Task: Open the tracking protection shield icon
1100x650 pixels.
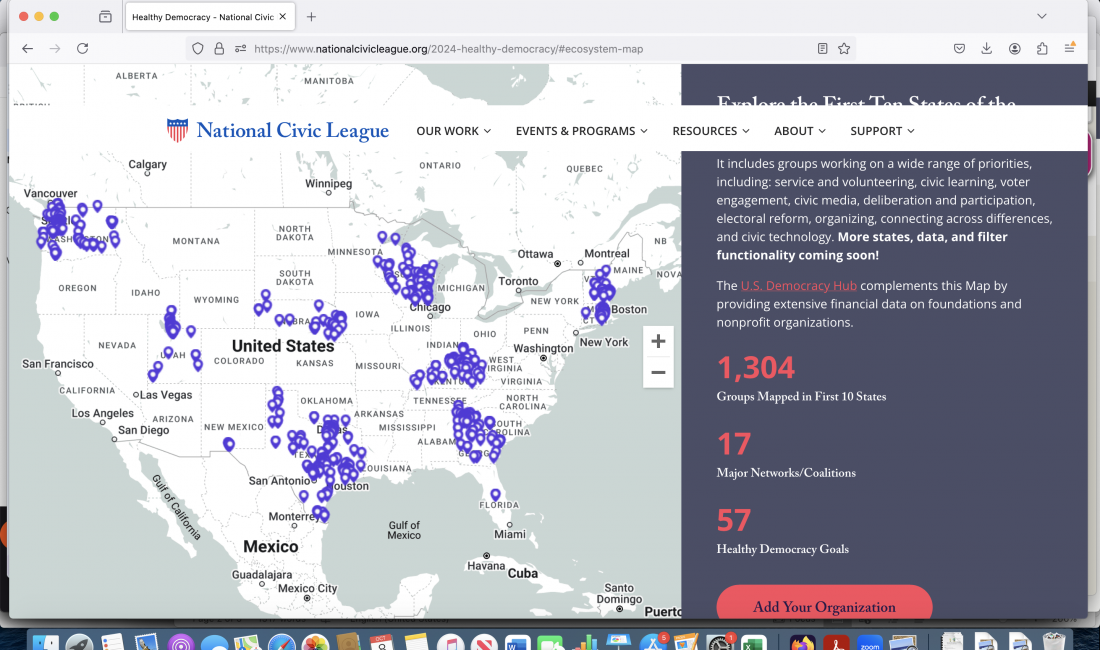Action: tap(198, 48)
